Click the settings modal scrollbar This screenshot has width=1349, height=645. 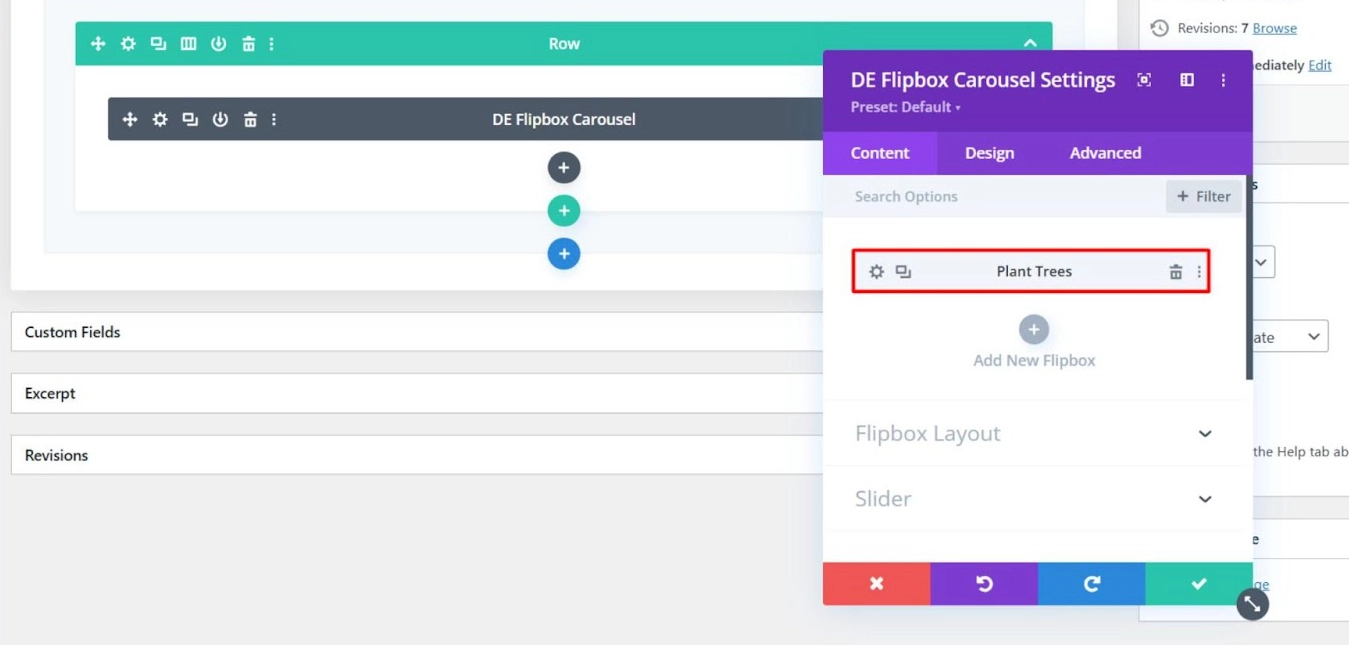point(1249,280)
